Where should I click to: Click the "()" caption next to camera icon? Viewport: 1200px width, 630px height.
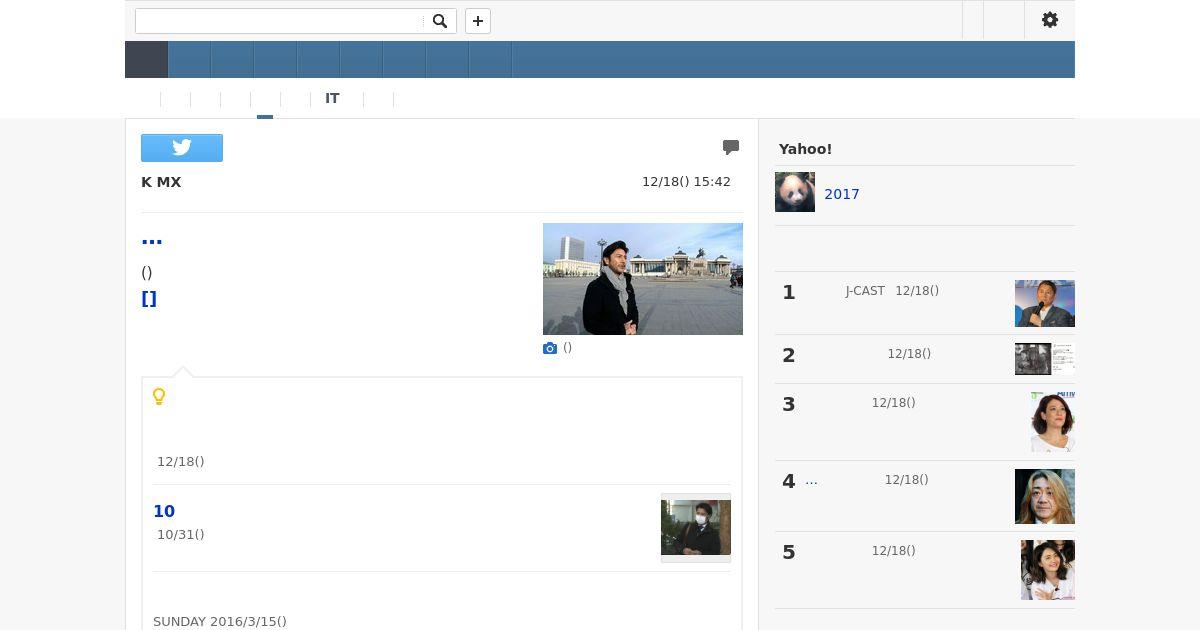[568, 348]
